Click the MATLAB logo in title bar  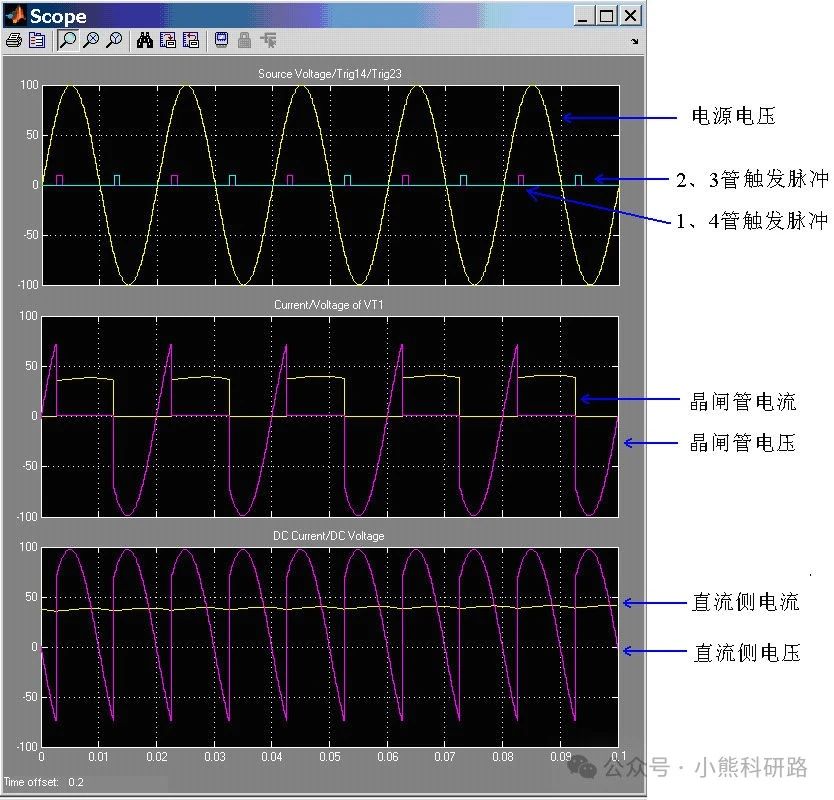tap(15, 15)
